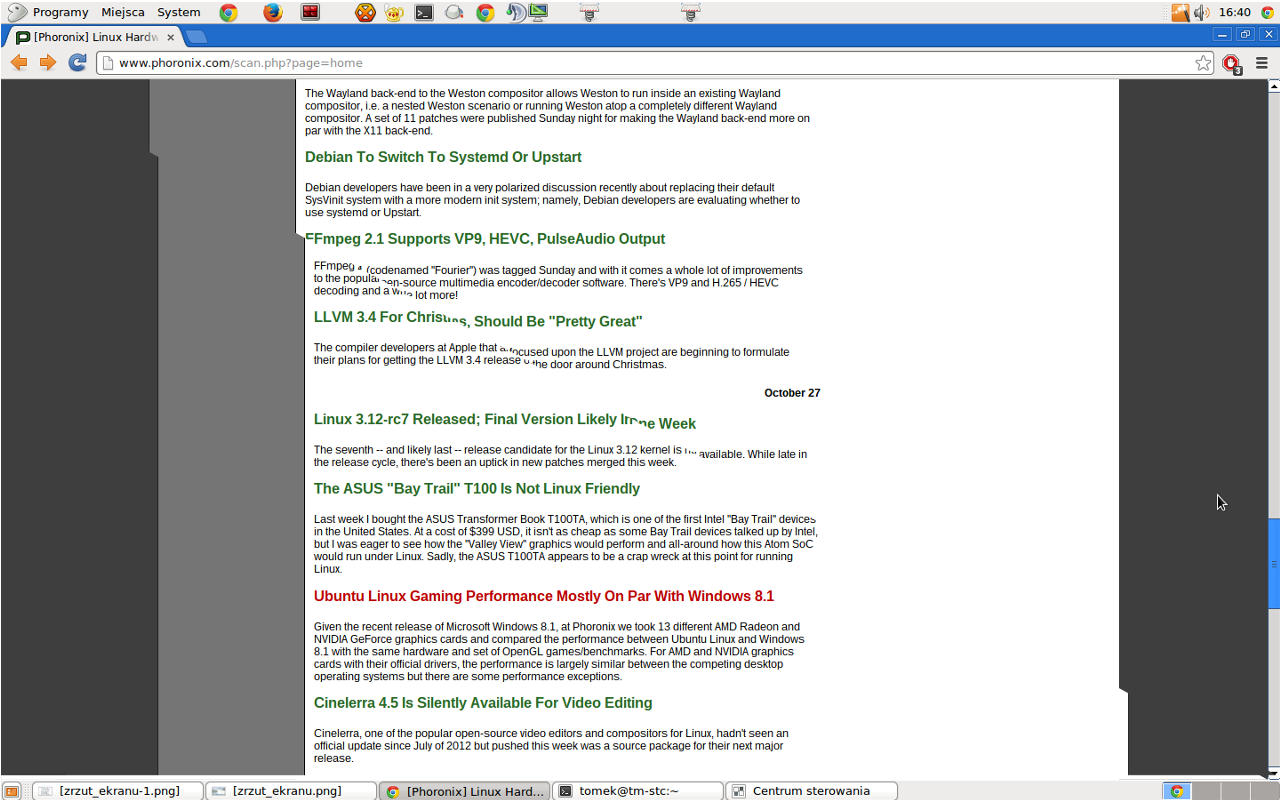
Task: Reload the Phoronix page
Action: coord(77,62)
